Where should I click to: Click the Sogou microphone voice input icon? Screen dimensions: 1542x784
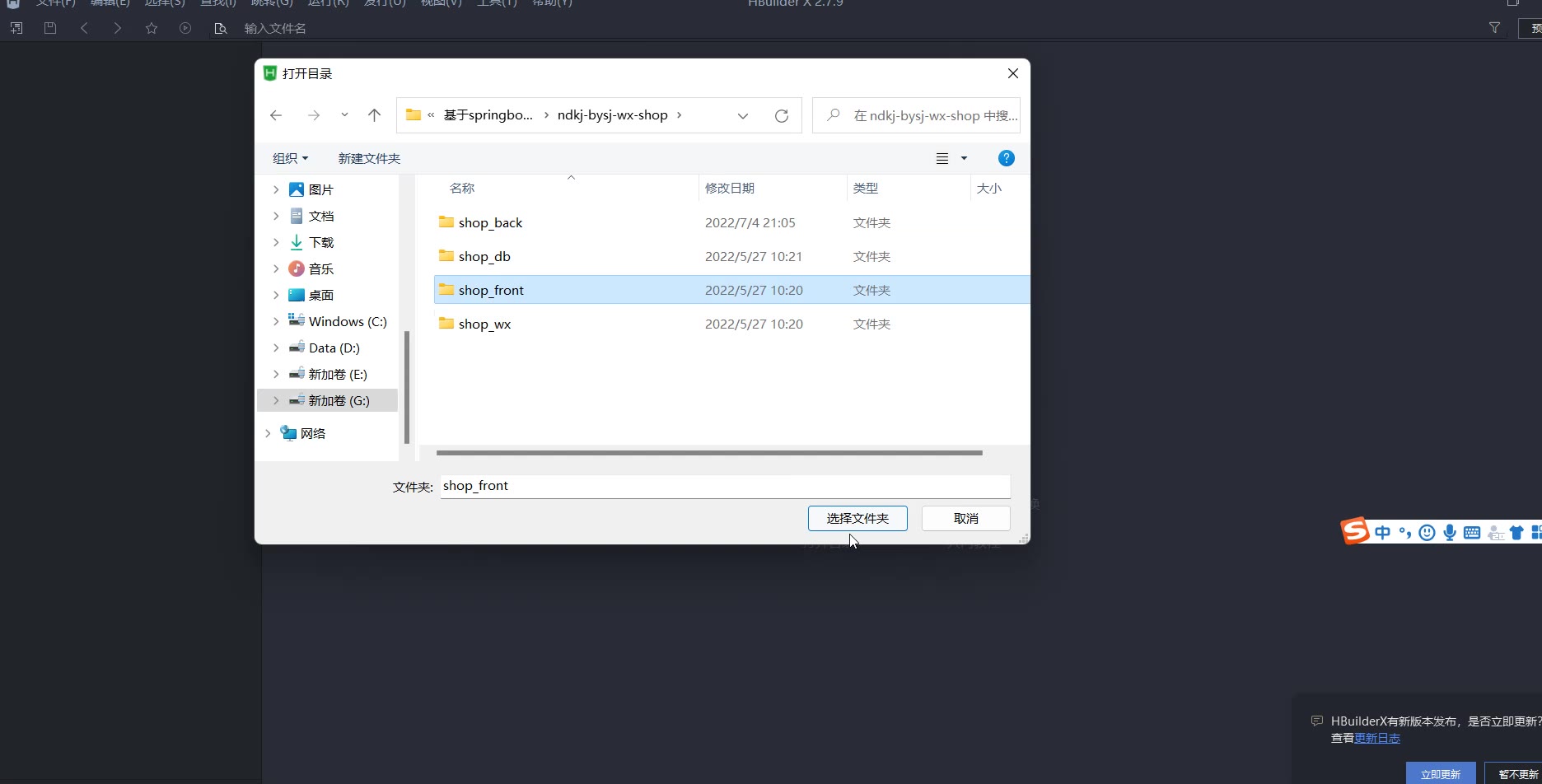[1450, 533]
